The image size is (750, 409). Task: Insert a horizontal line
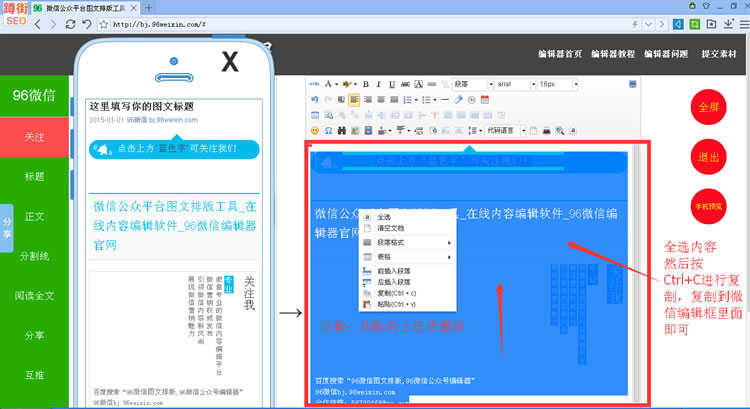coord(445,100)
